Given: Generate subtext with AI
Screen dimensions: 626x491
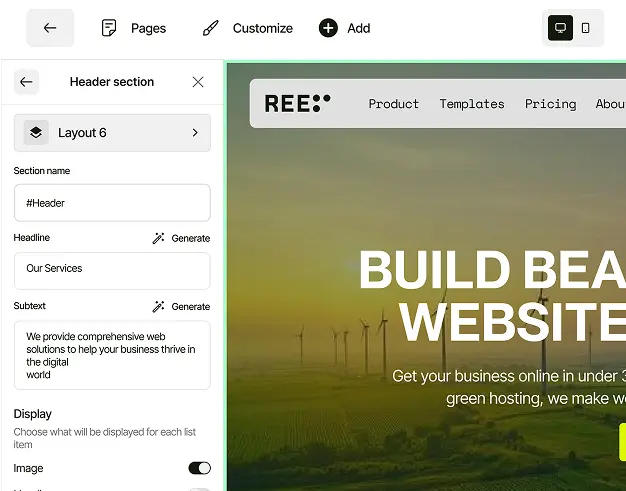Looking at the screenshot, I should coord(181,306).
